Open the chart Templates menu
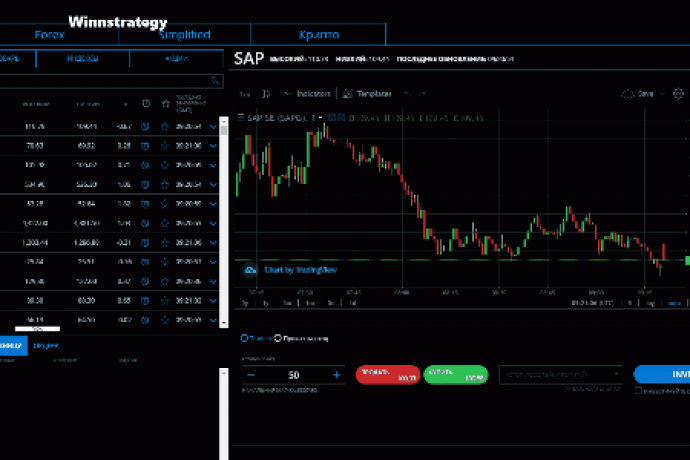The height and width of the screenshot is (460, 690). pos(367,94)
